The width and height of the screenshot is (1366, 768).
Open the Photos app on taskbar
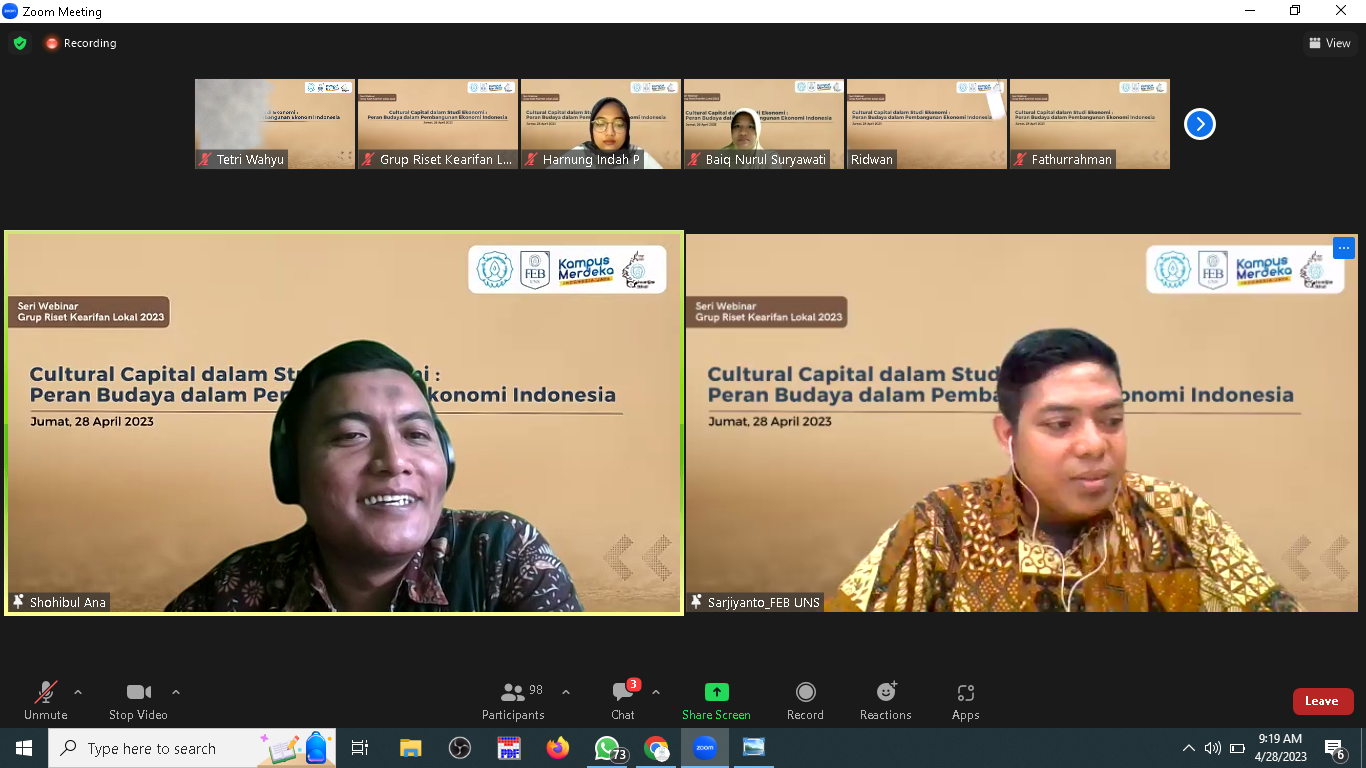point(754,748)
